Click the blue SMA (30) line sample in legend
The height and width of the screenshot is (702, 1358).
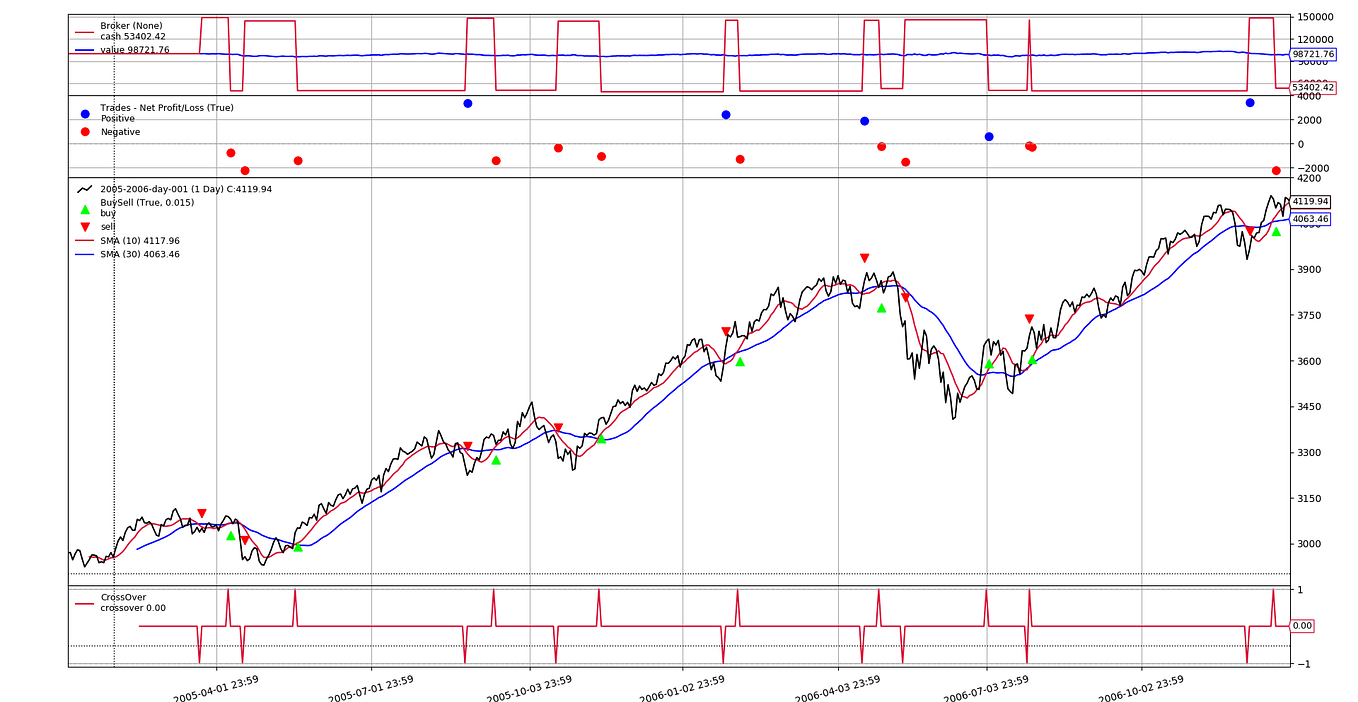point(83,252)
